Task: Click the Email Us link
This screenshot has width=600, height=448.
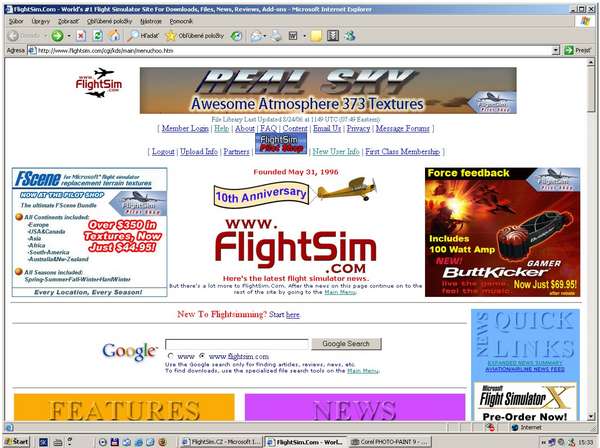Action: pos(327,129)
